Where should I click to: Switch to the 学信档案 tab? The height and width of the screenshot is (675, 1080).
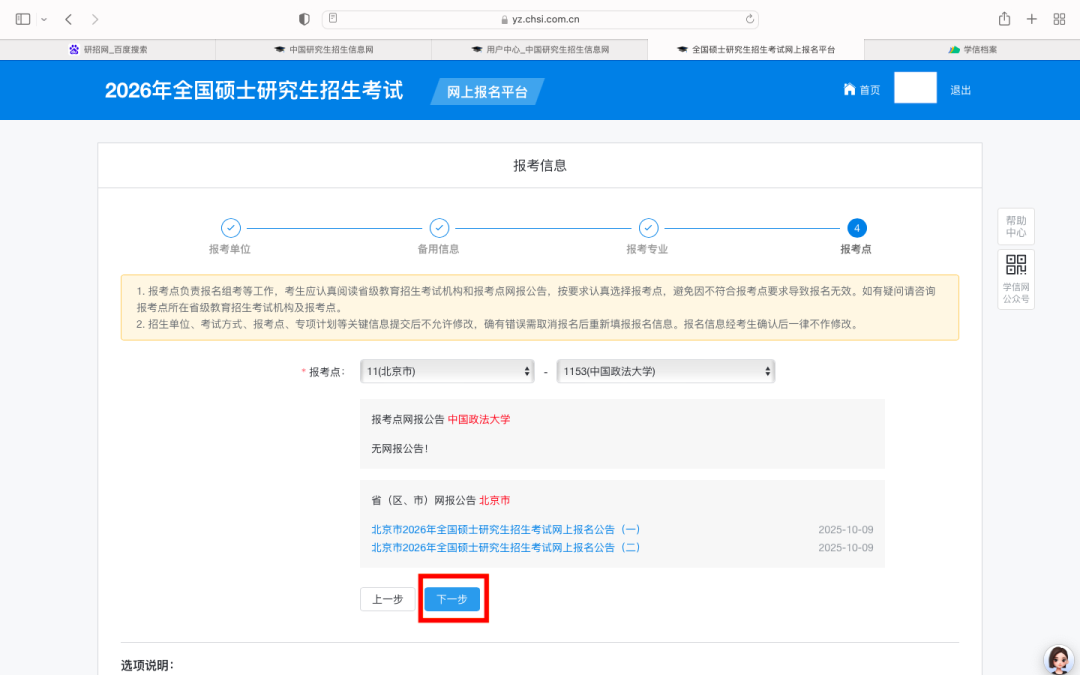pyautogui.click(x=972, y=49)
